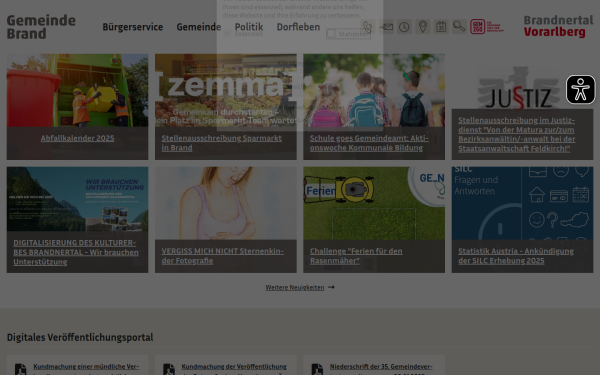
Task: Open the accessibility widget button
Action: pyautogui.click(x=580, y=90)
